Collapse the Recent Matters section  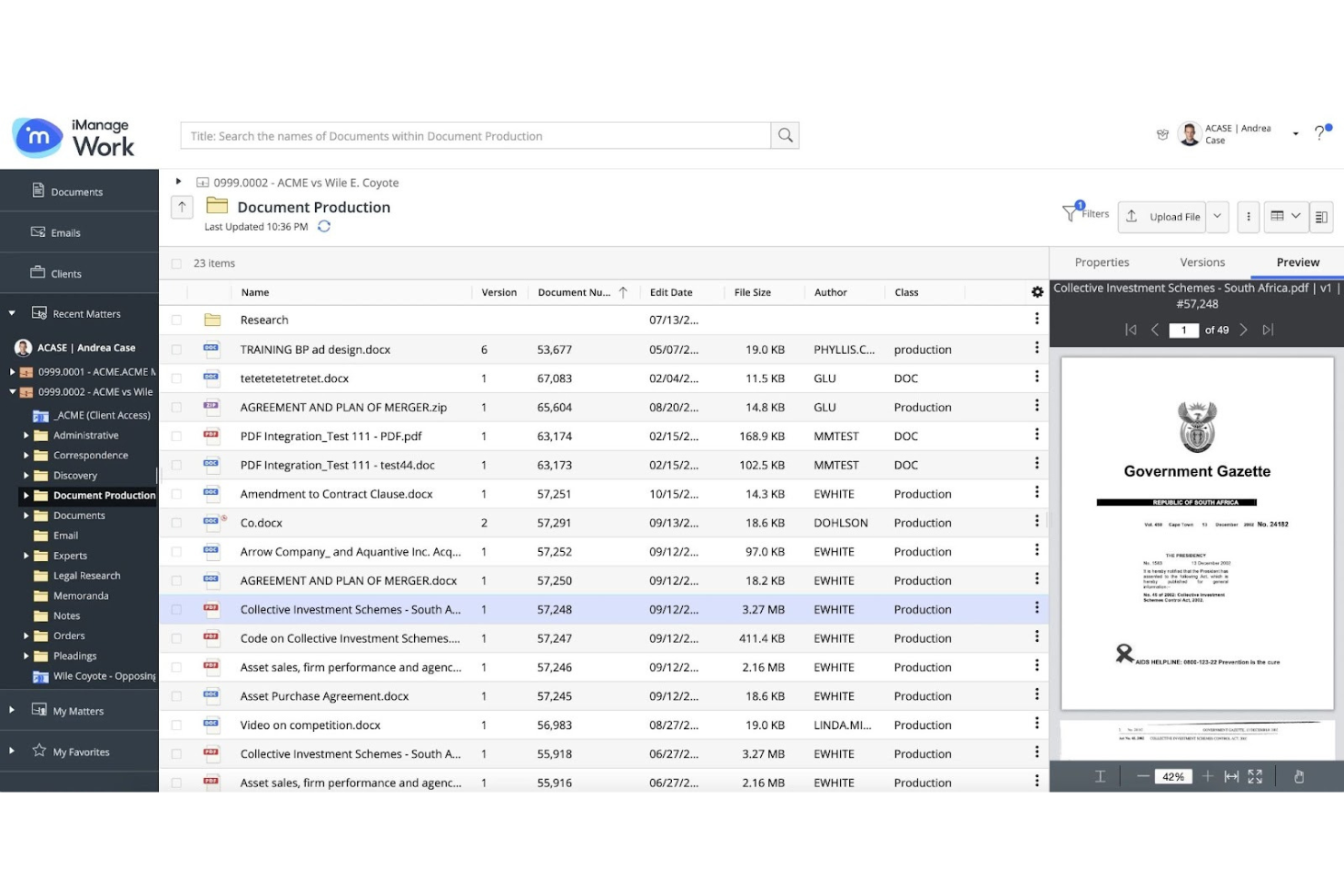[x=11, y=312]
